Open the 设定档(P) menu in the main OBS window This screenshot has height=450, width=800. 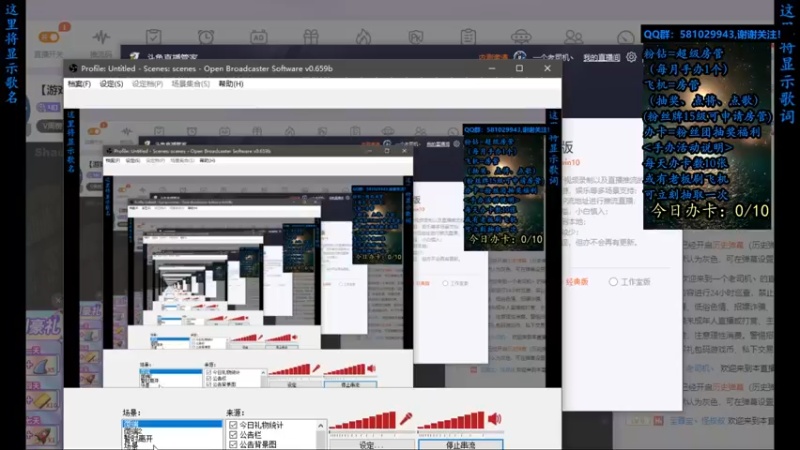click(x=147, y=84)
